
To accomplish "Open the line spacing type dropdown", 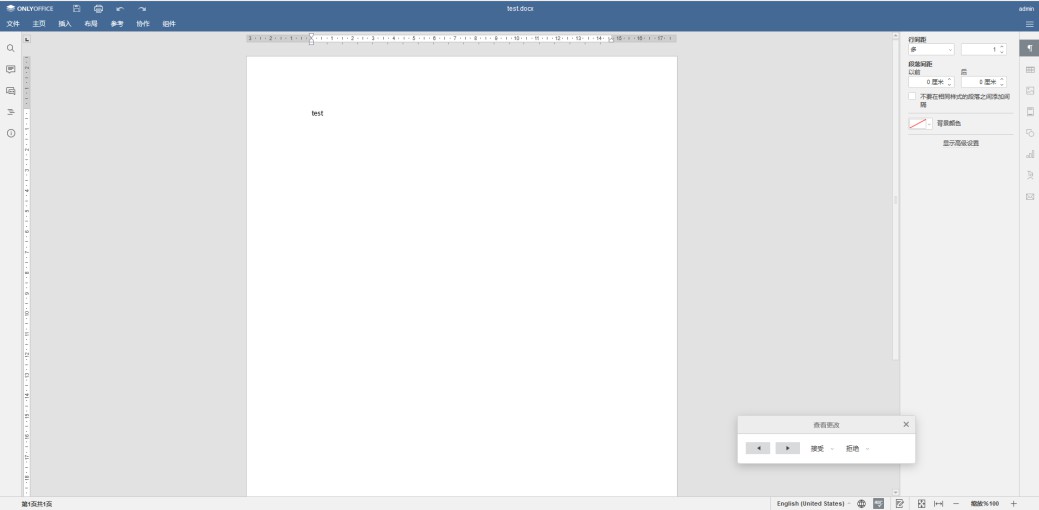I will 931,49.
